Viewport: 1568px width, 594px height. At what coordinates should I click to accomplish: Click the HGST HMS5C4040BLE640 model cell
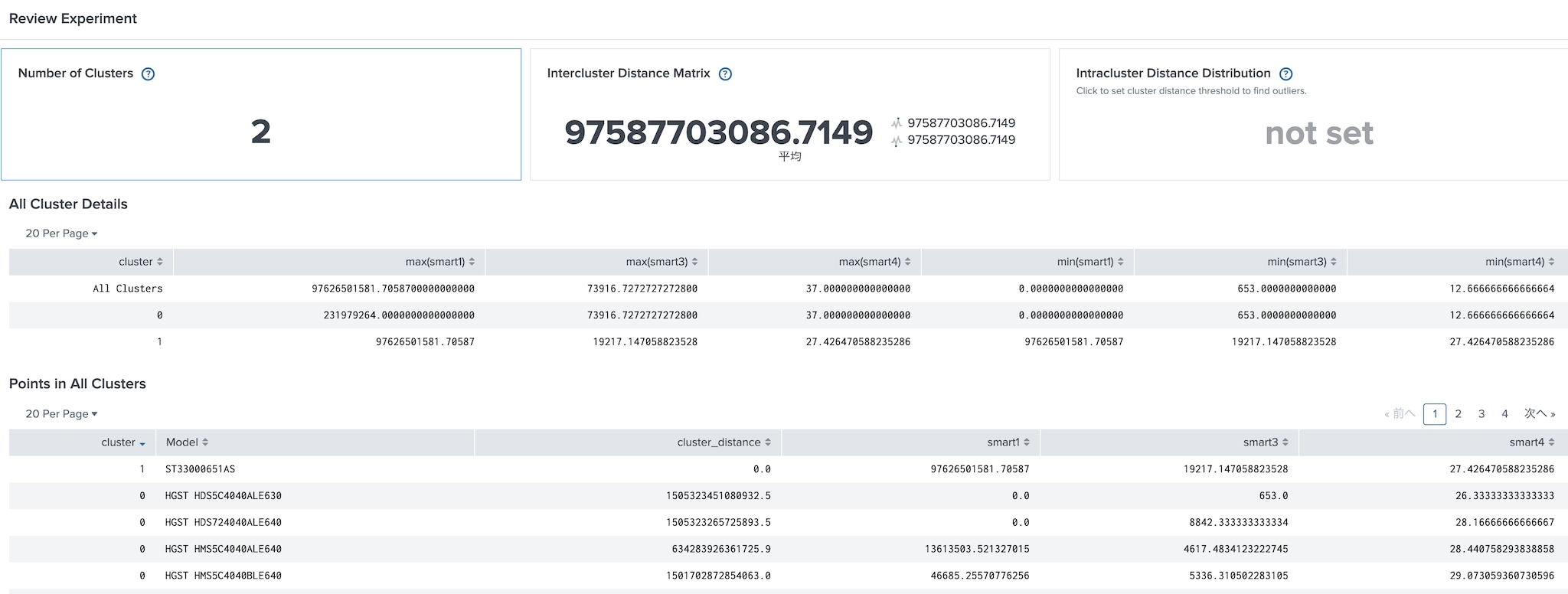[x=224, y=576]
